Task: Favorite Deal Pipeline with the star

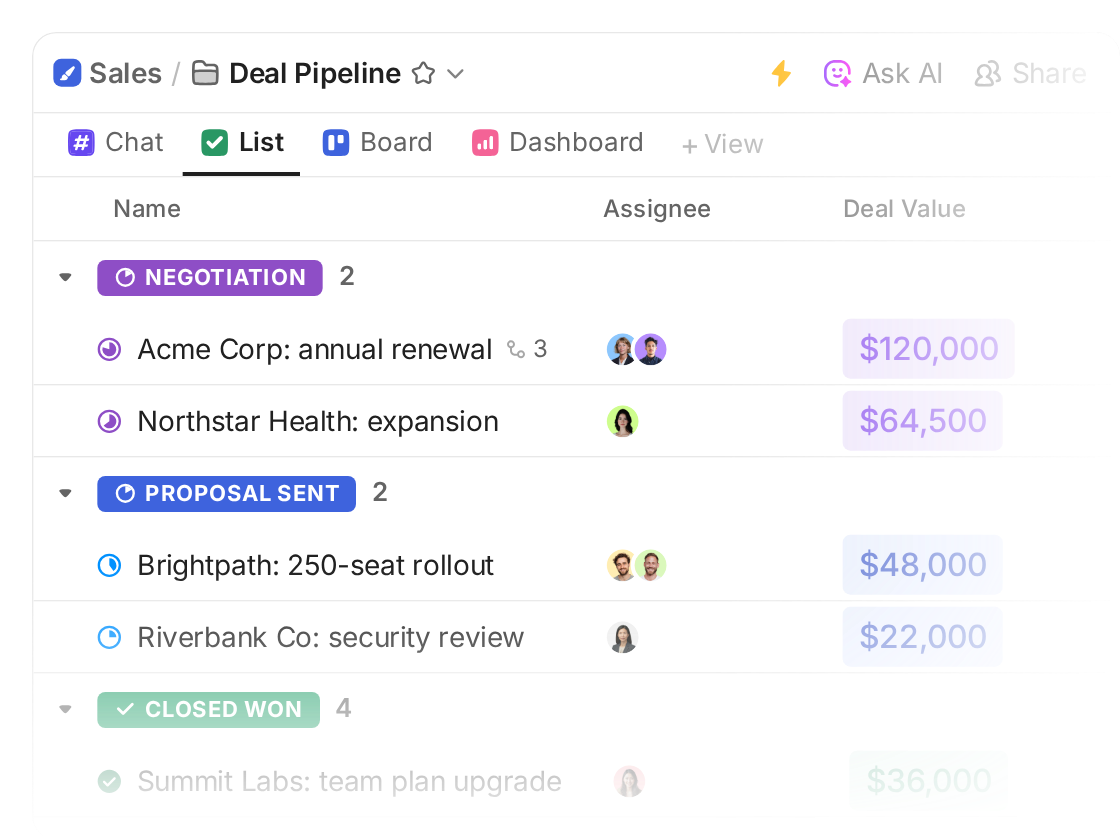Action: point(424,73)
